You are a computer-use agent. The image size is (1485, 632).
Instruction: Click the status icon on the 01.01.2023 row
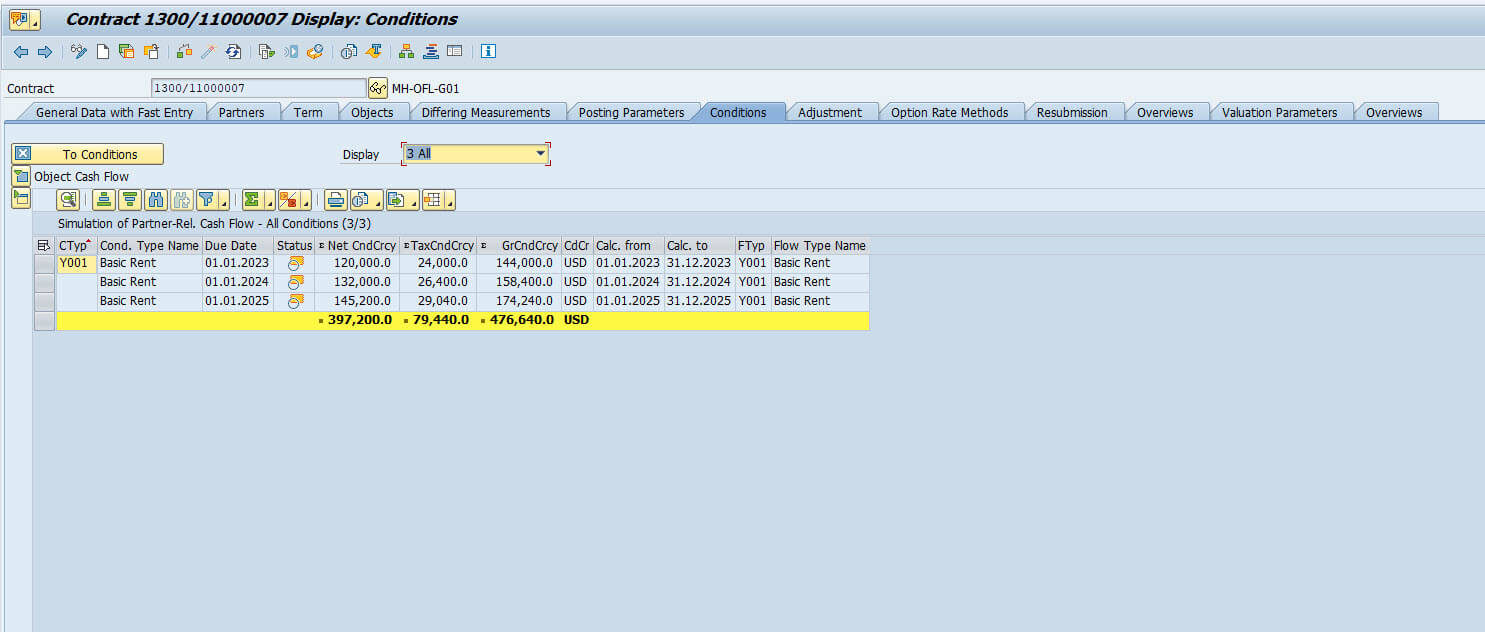pyautogui.click(x=294, y=263)
